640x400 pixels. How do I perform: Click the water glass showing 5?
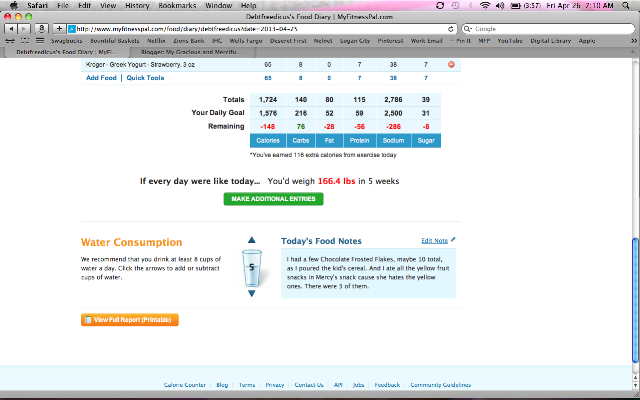click(x=251, y=267)
